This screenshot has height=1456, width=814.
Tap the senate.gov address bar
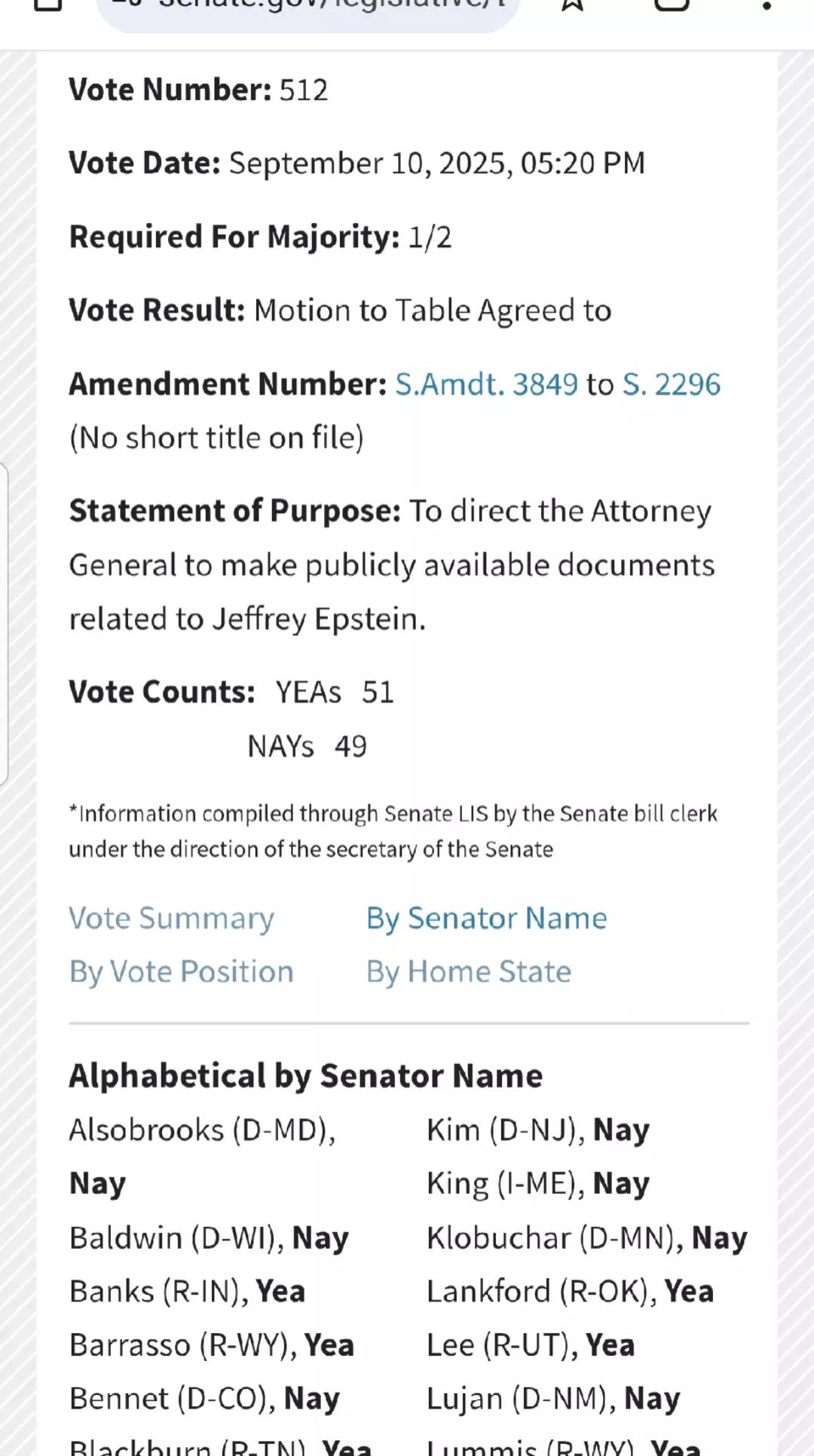[308, 11]
